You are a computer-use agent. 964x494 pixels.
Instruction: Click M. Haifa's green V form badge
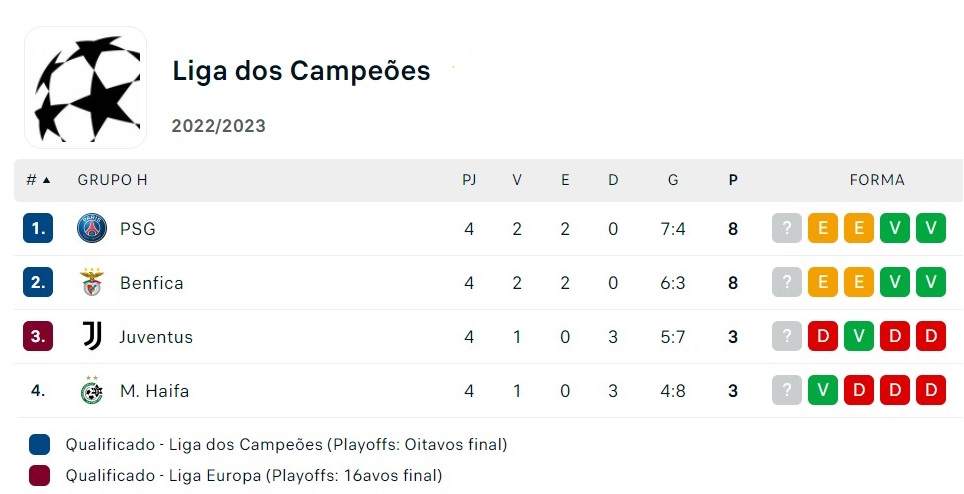tap(823, 390)
